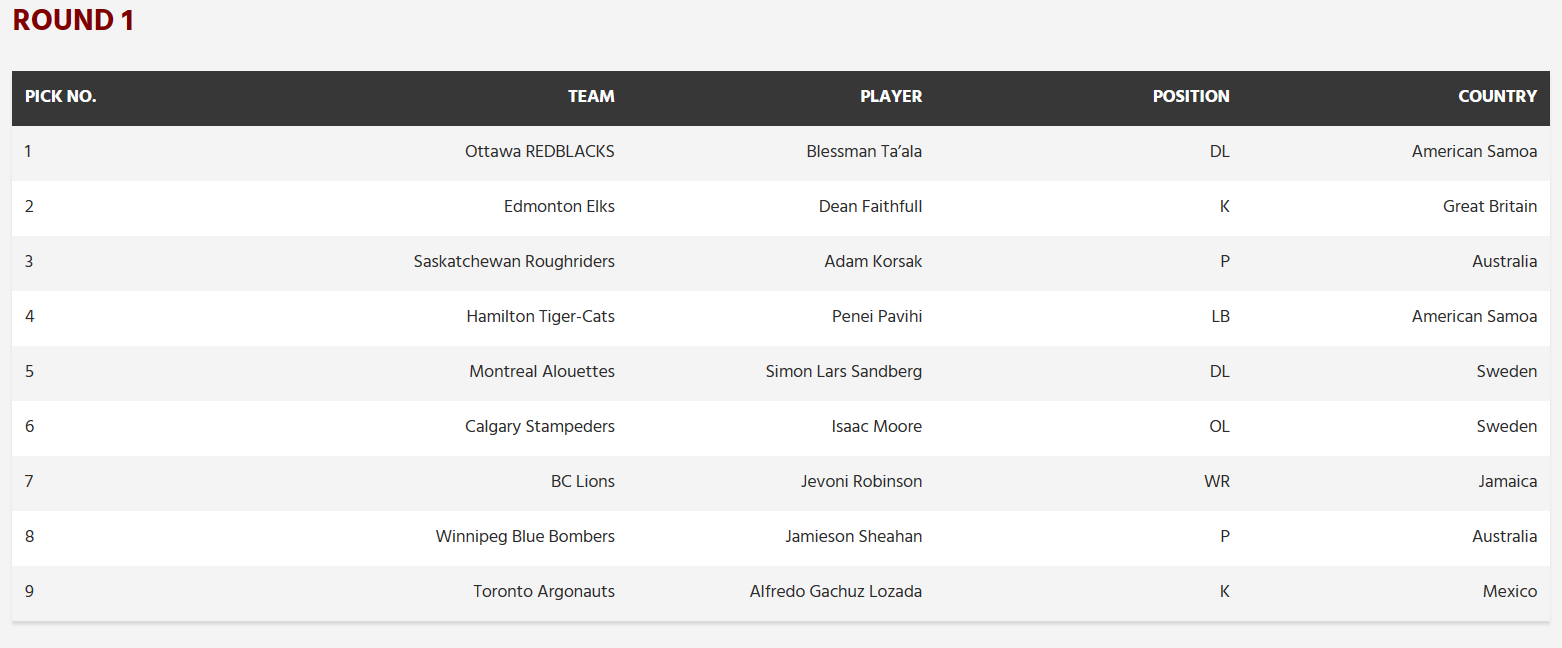Click the POSITION column header
Image resolution: width=1562 pixels, height=648 pixels.
[1191, 97]
